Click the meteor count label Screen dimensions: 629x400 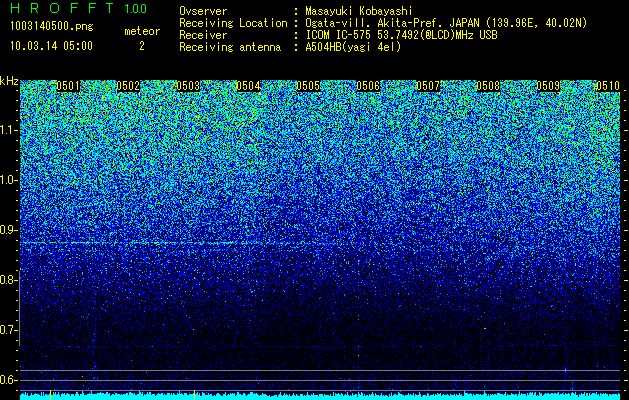[x=142, y=31]
